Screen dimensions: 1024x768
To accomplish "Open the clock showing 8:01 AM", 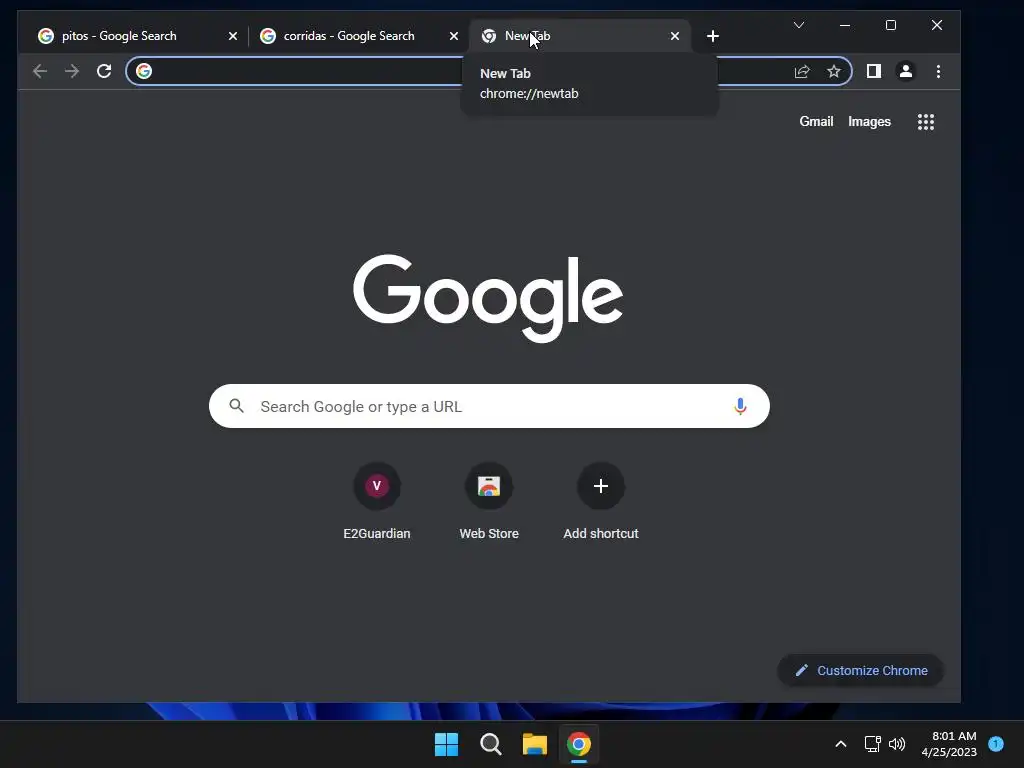I will point(949,744).
